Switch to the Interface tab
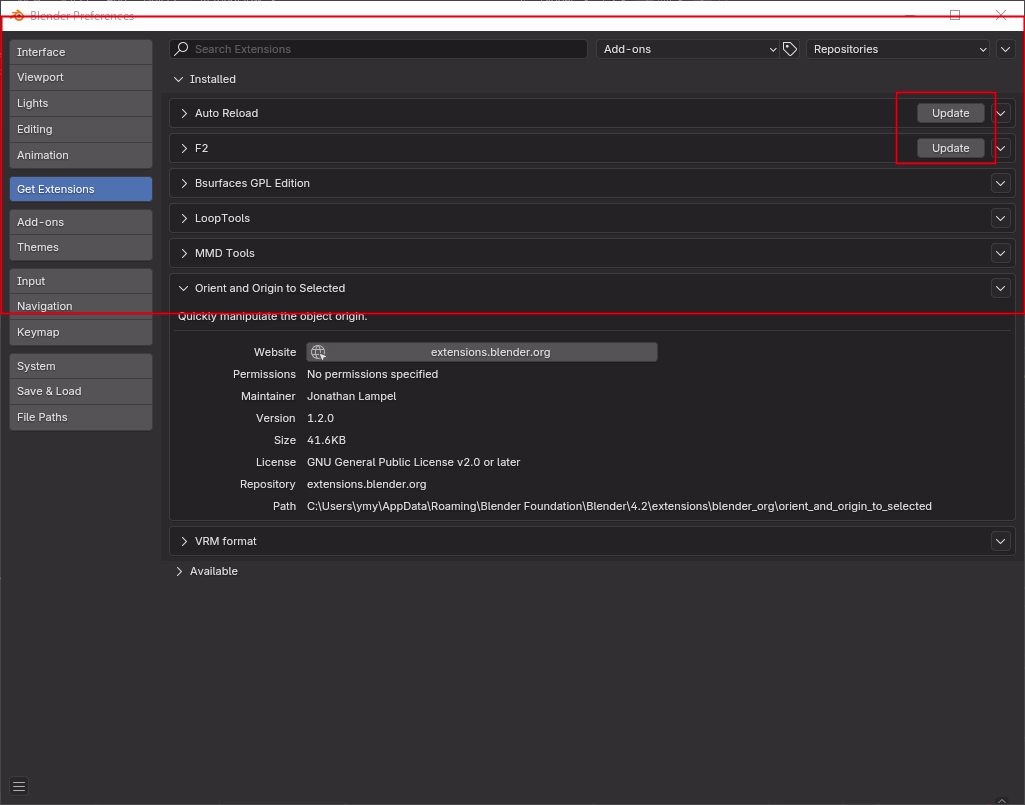This screenshot has height=805, width=1025. click(81, 52)
